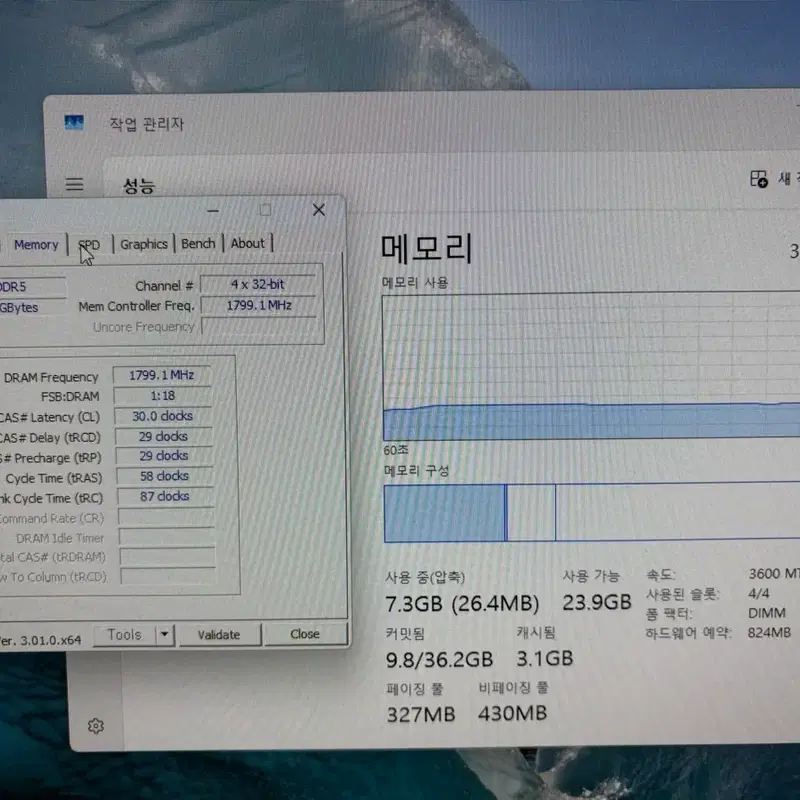Click the DRAM Frequency value field
Screen dimensions: 800x800
pyautogui.click(x=162, y=376)
